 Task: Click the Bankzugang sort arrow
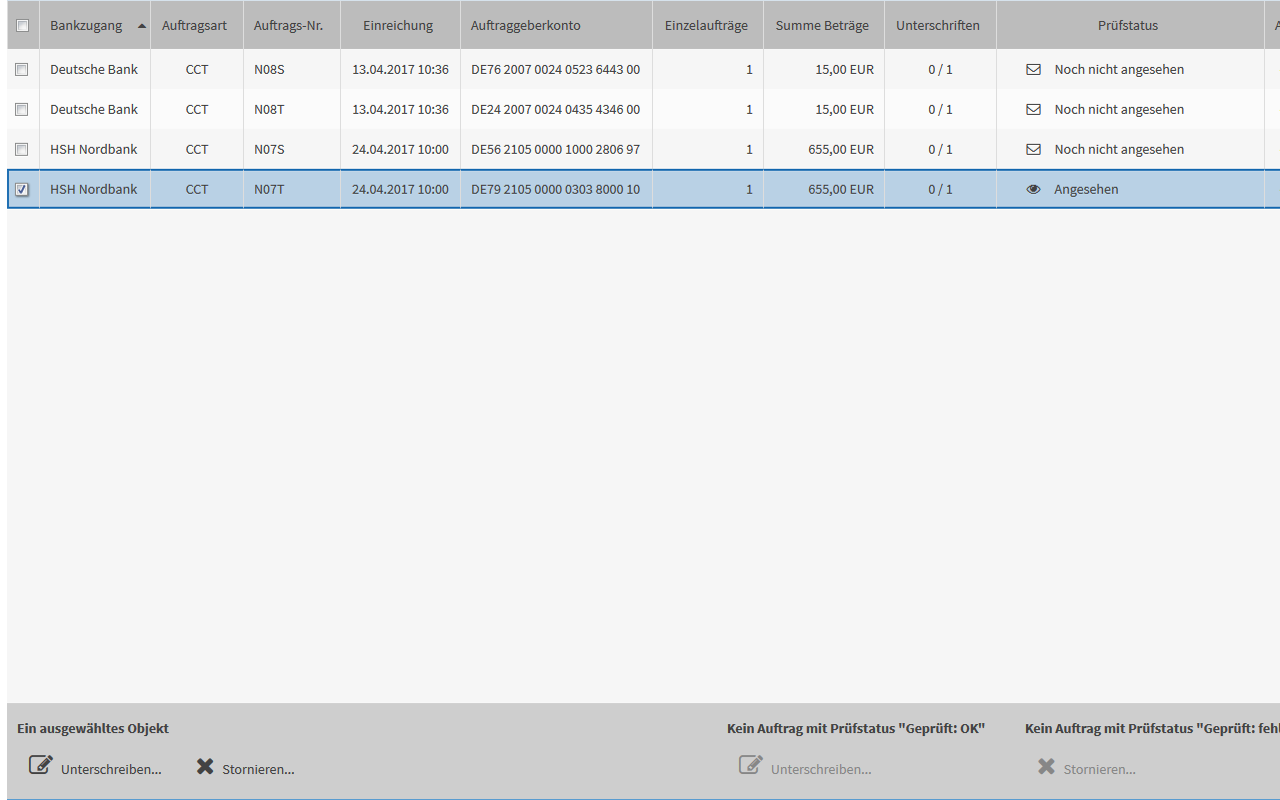pos(141,26)
